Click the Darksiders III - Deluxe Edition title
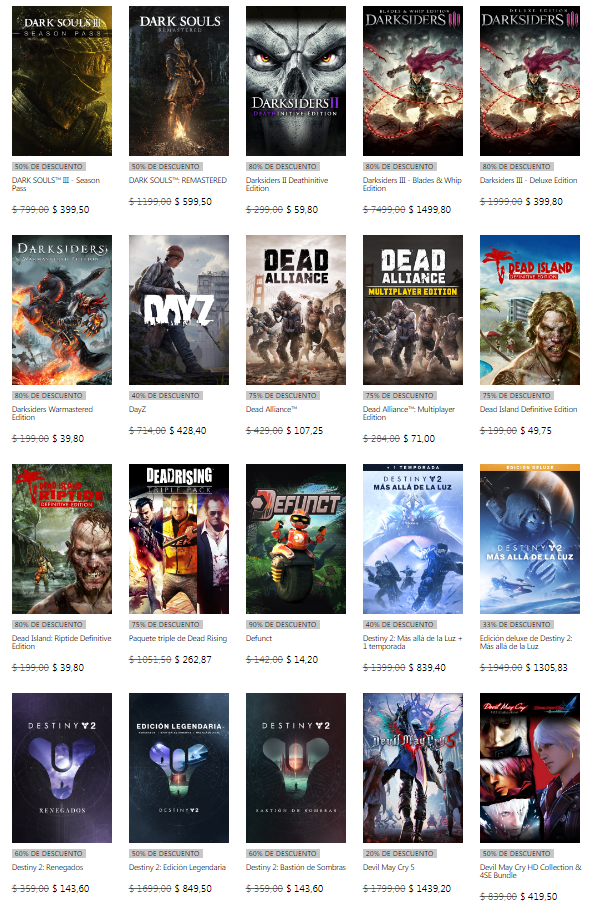The width and height of the screenshot is (603, 917). (528, 180)
